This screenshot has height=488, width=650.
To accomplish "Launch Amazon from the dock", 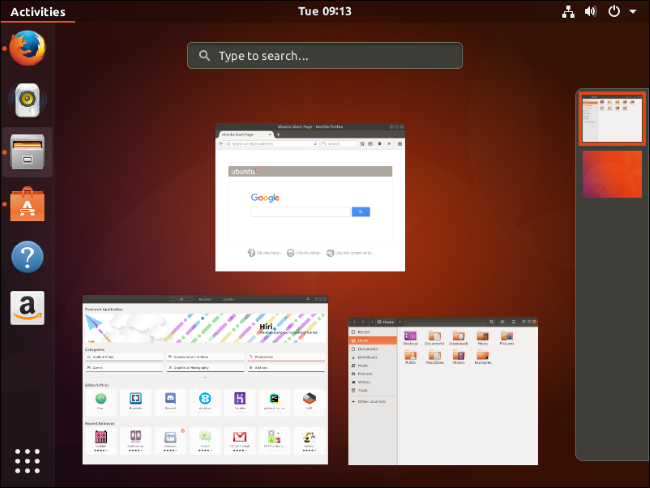I will point(28,308).
